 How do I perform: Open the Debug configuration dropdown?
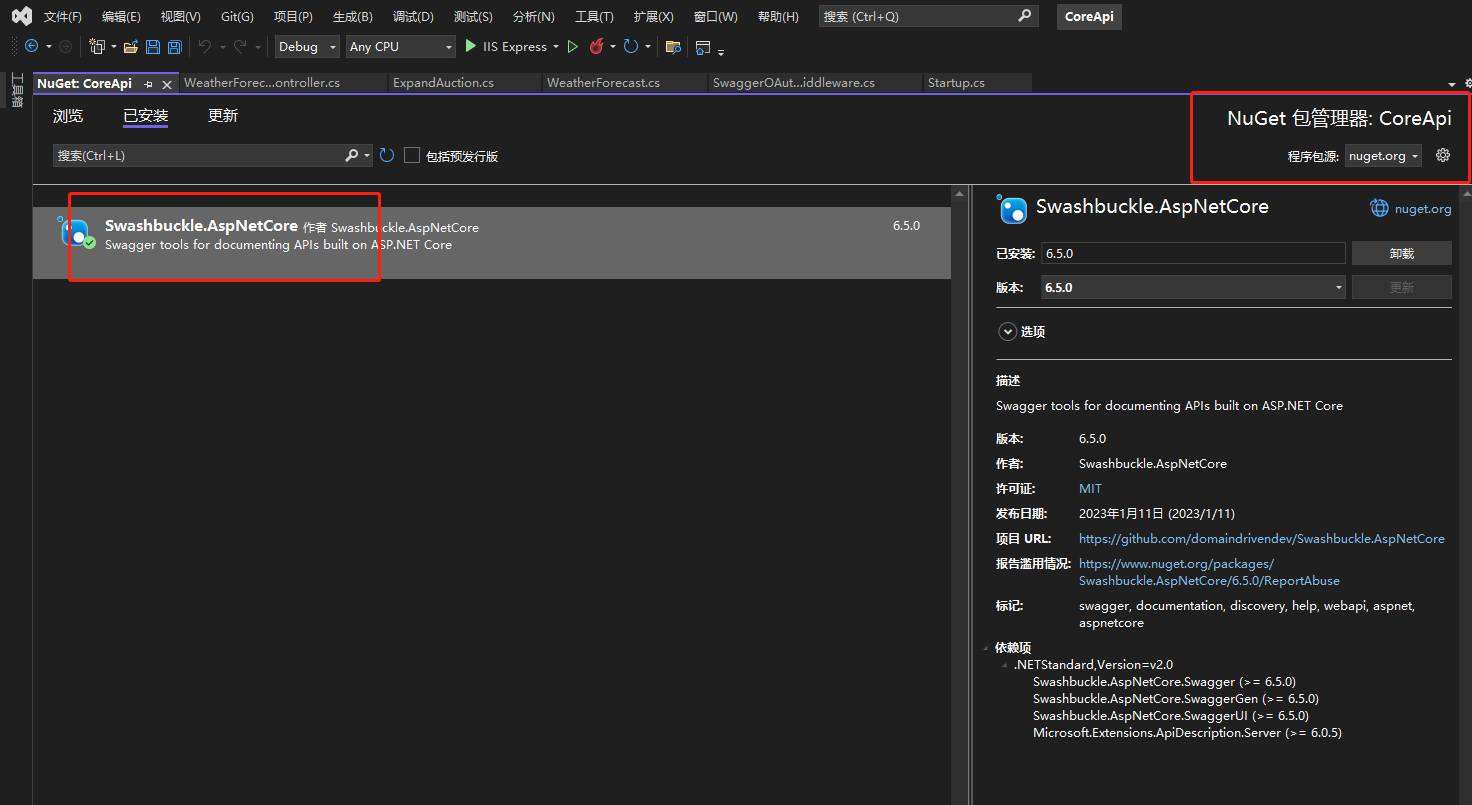307,46
